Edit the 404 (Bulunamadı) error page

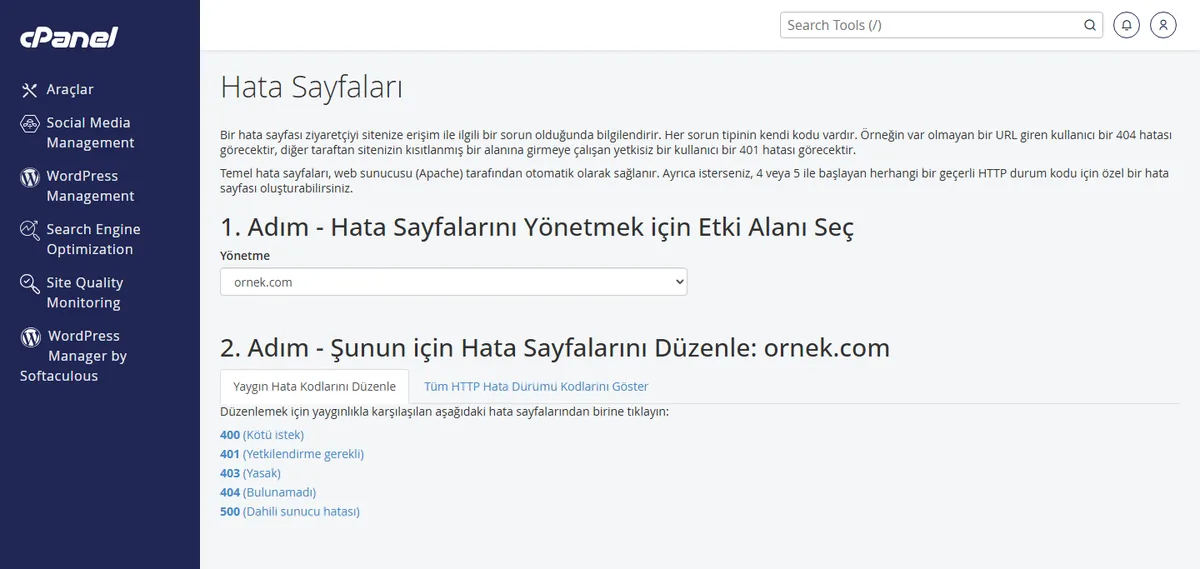pyautogui.click(x=268, y=492)
